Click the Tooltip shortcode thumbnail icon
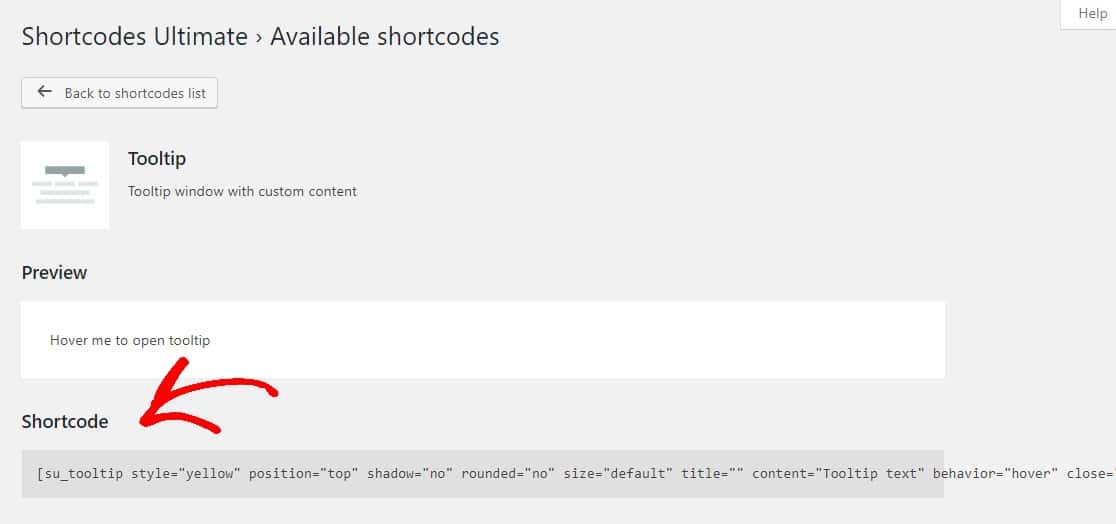Screen dimensions: 1116x524 click(x=65, y=185)
